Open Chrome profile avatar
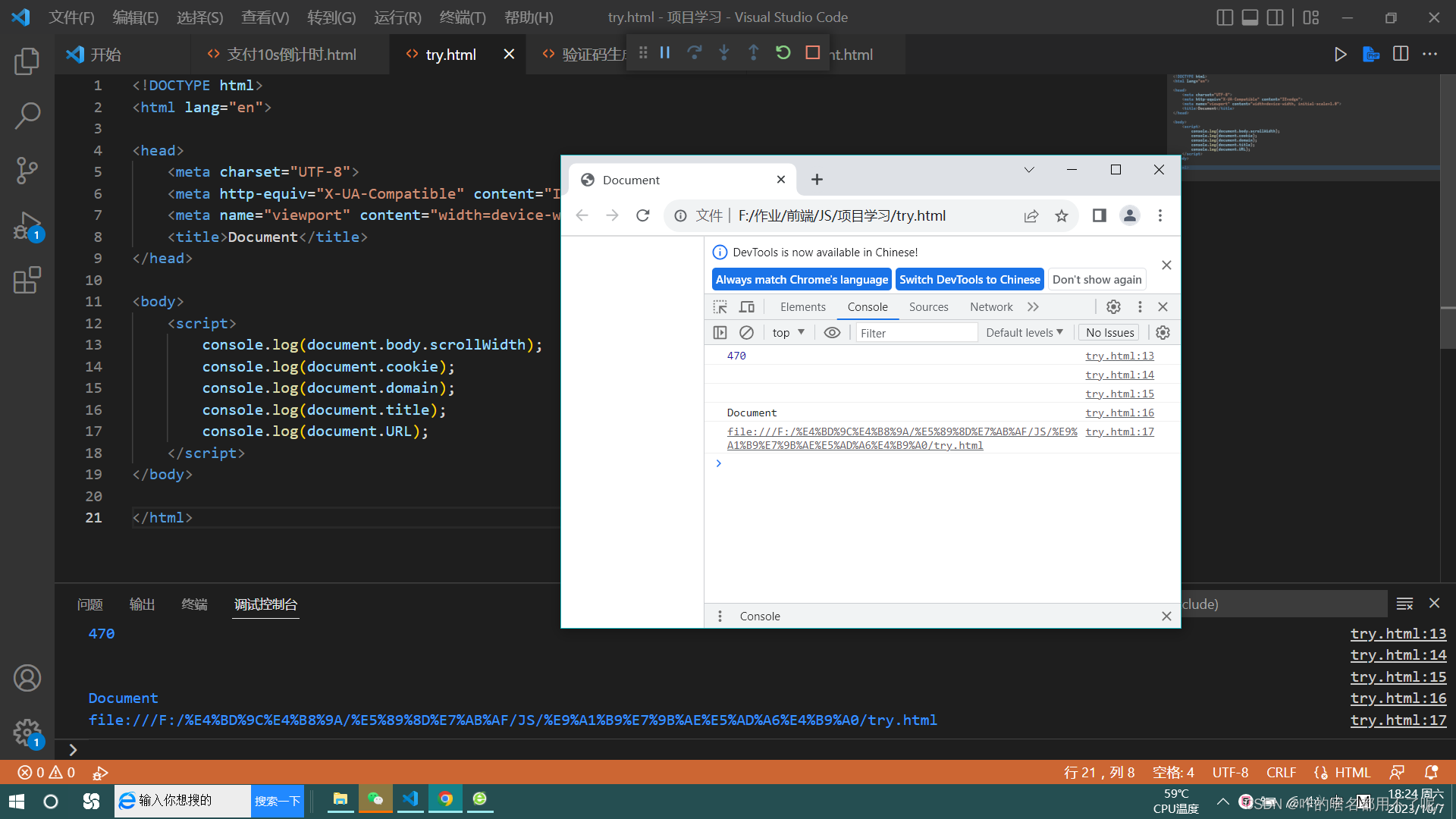 (1130, 215)
